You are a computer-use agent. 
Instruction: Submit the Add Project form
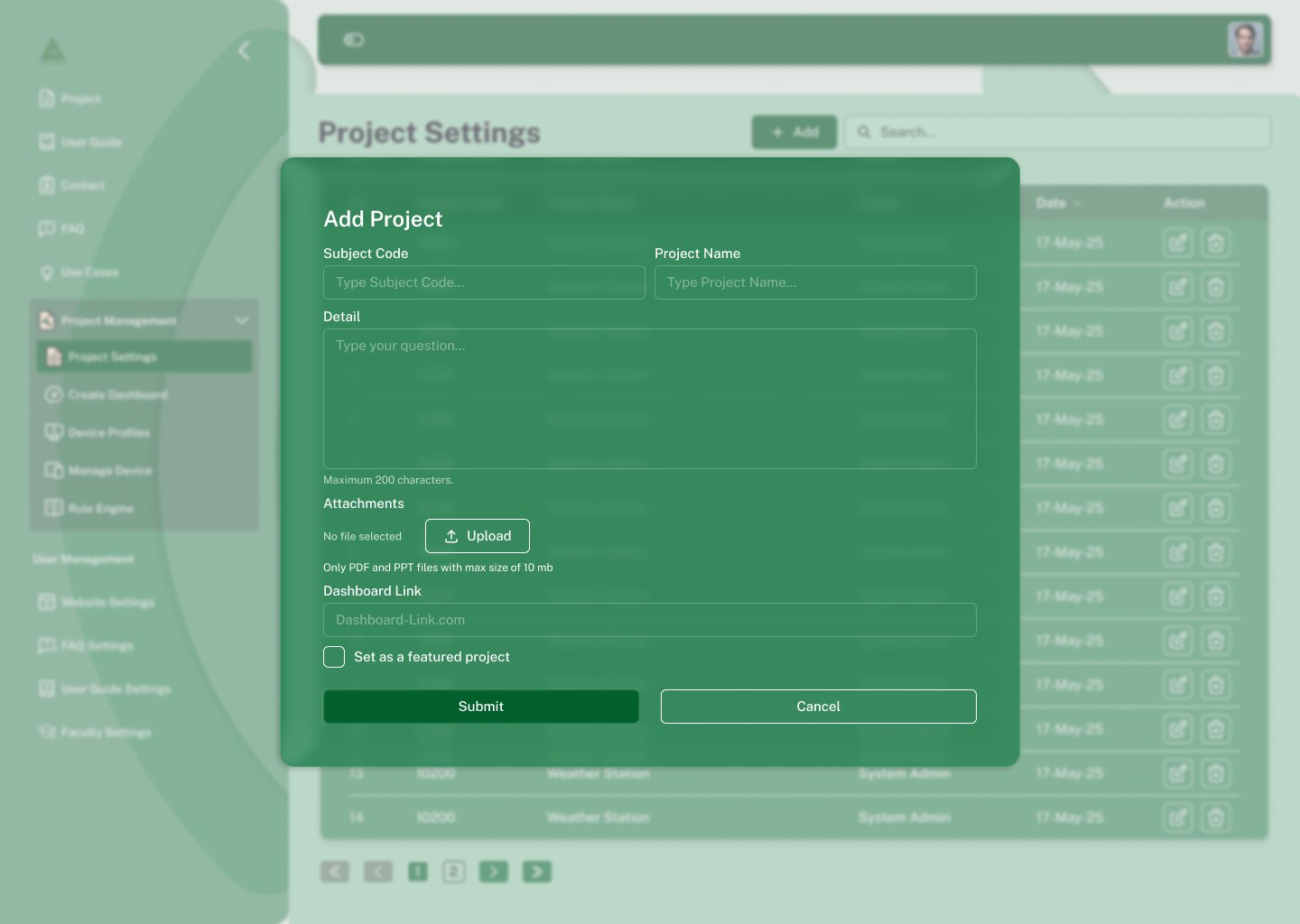pos(481,707)
